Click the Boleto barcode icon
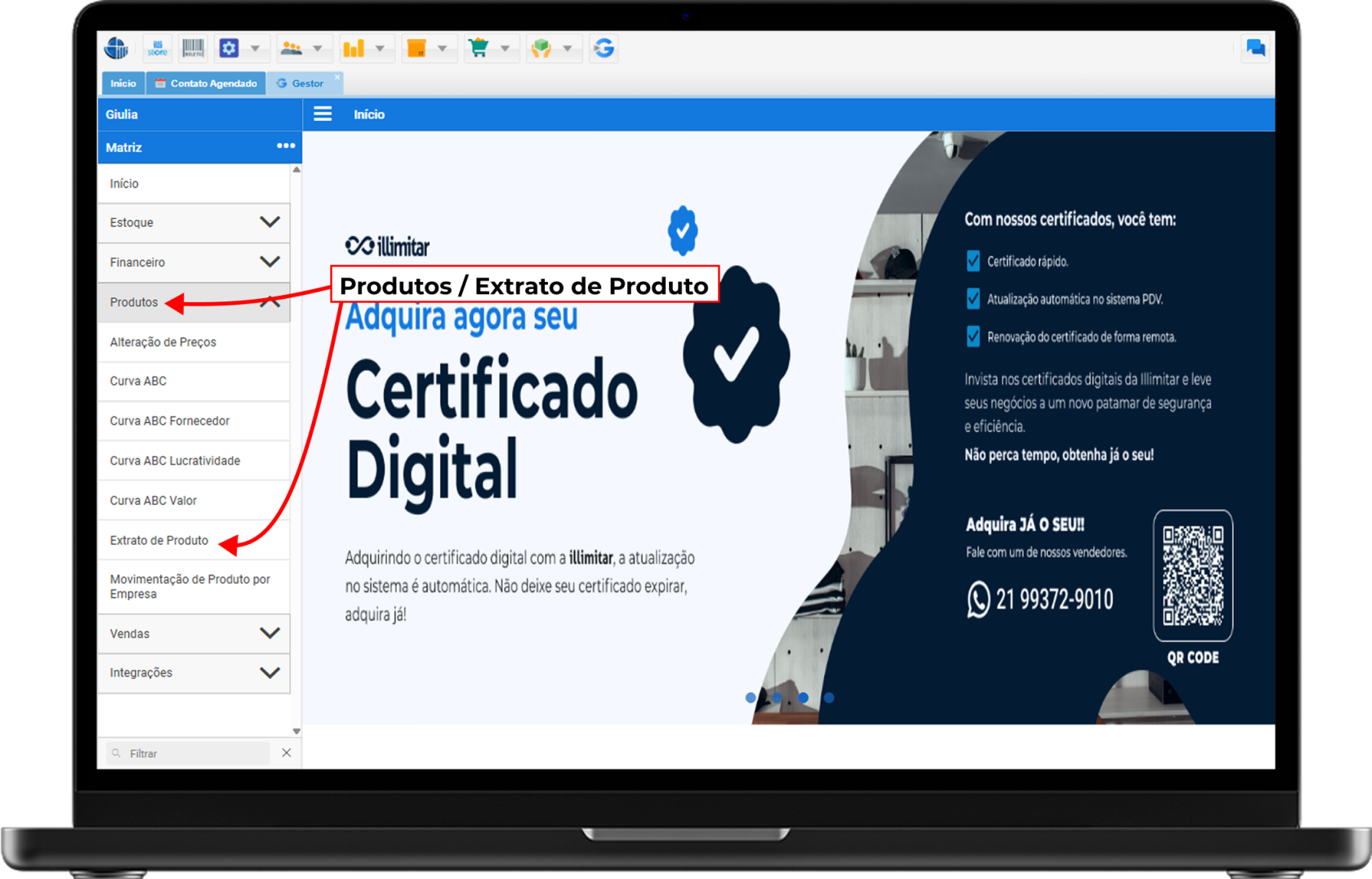This screenshot has height=879, width=1372. (x=193, y=48)
